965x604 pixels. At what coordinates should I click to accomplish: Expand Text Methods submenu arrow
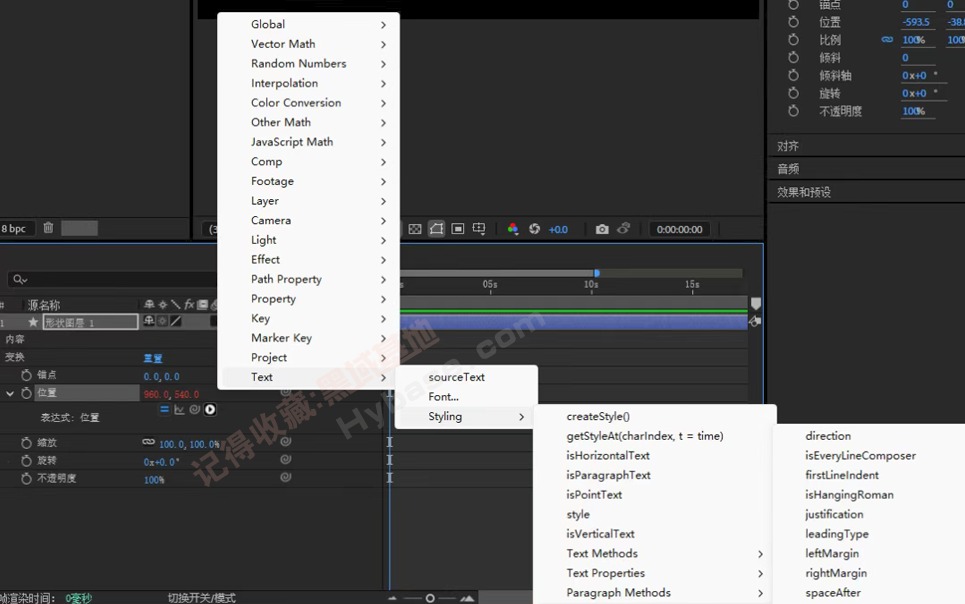[x=761, y=554]
